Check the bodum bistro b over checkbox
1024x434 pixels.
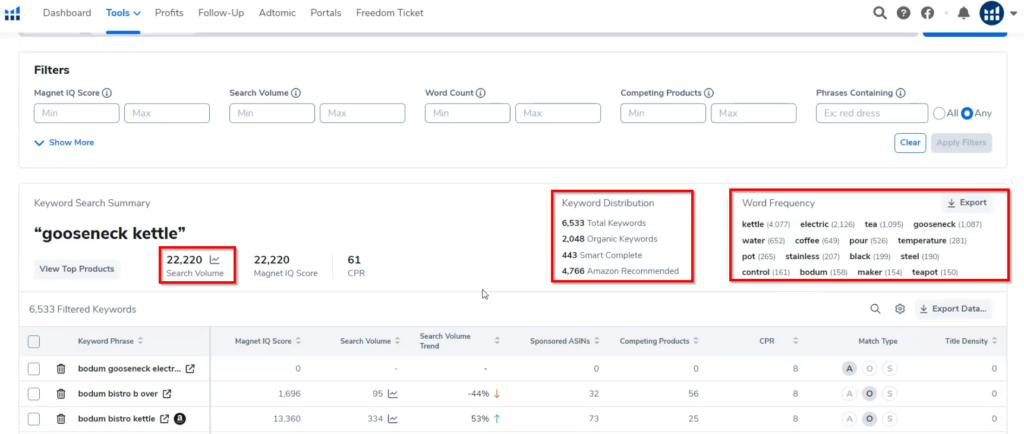click(34, 394)
